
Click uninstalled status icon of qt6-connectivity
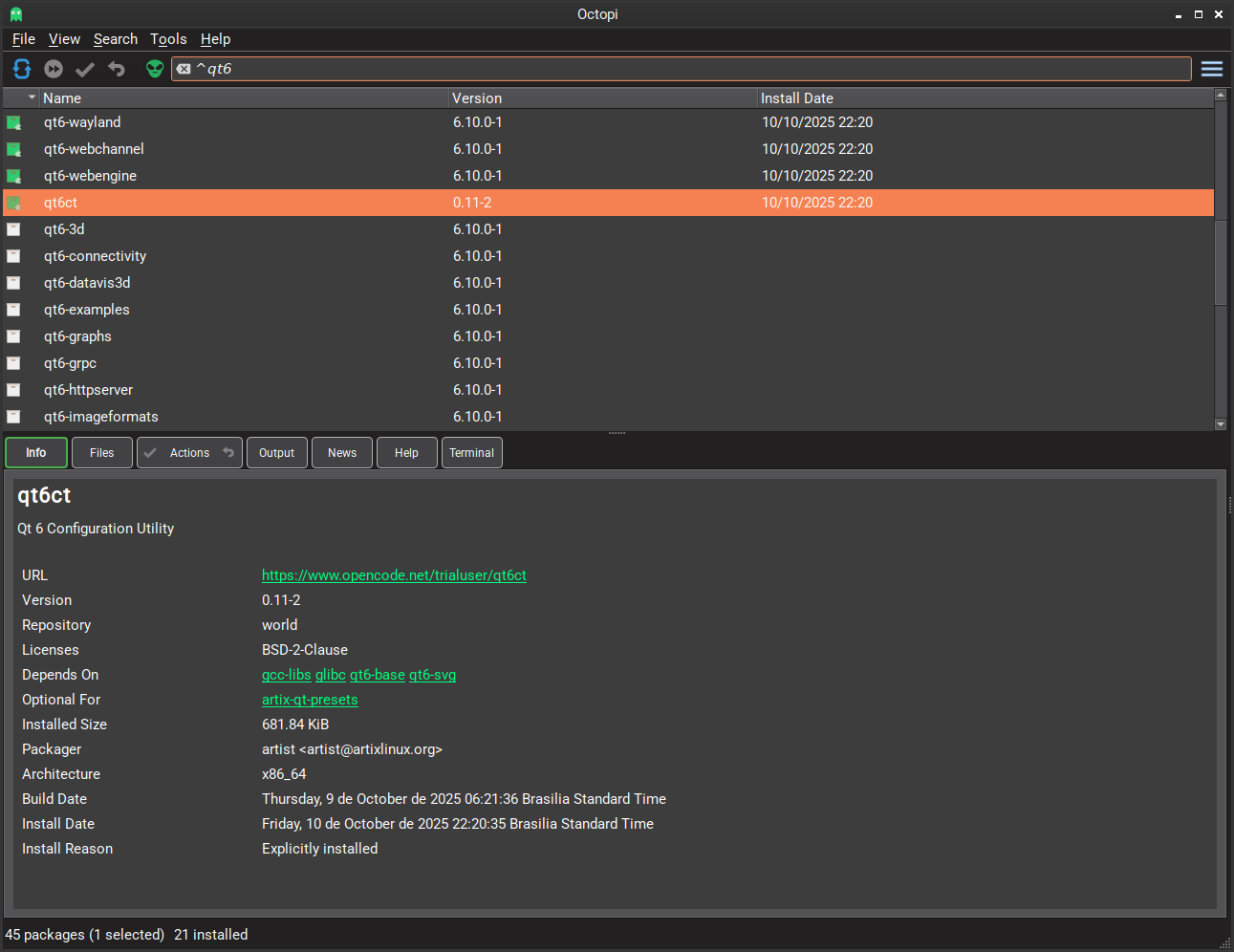tap(13, 256)
